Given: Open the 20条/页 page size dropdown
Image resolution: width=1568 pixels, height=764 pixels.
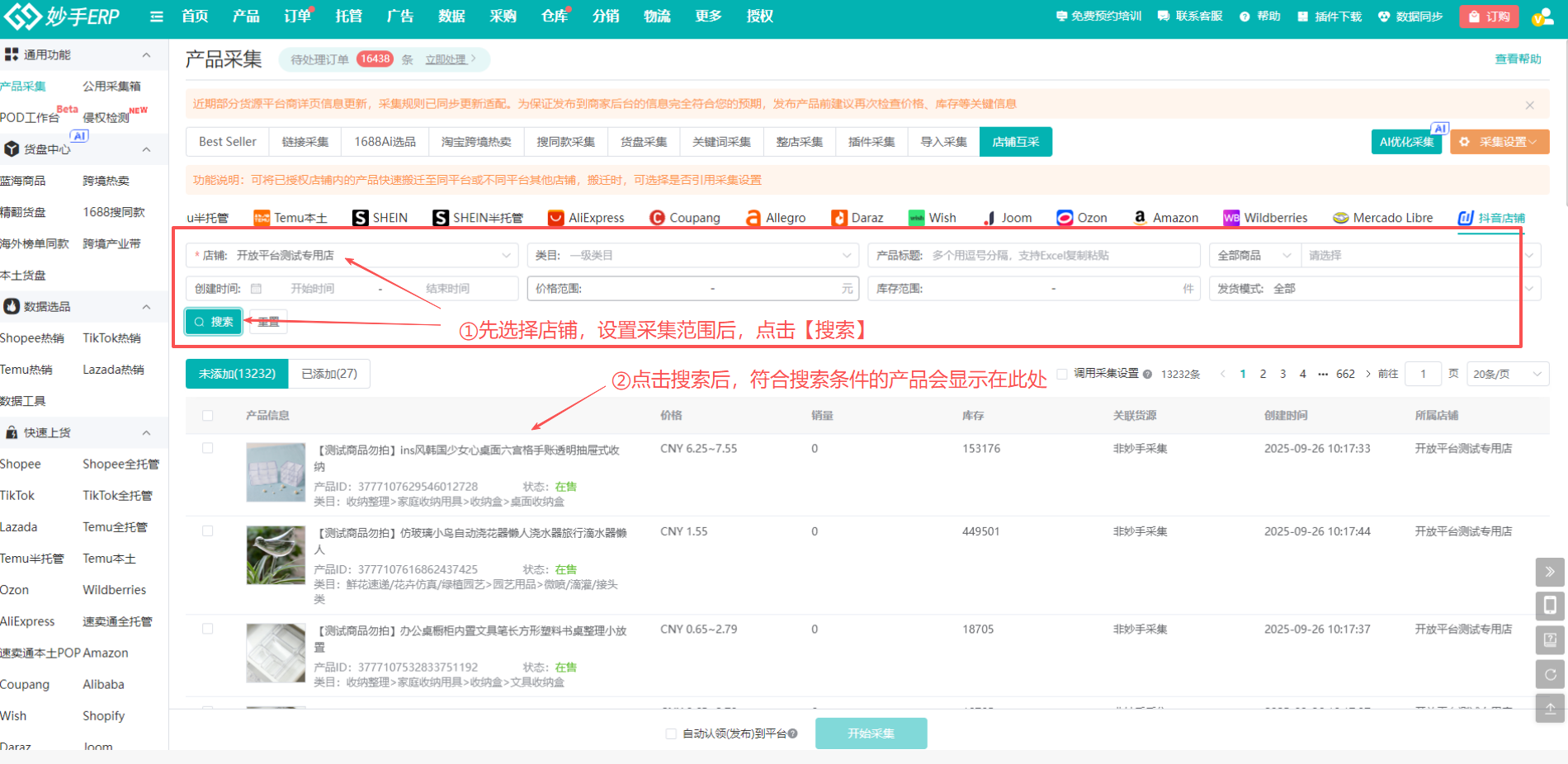Looking at the screenshot, I should [1507, 374].
